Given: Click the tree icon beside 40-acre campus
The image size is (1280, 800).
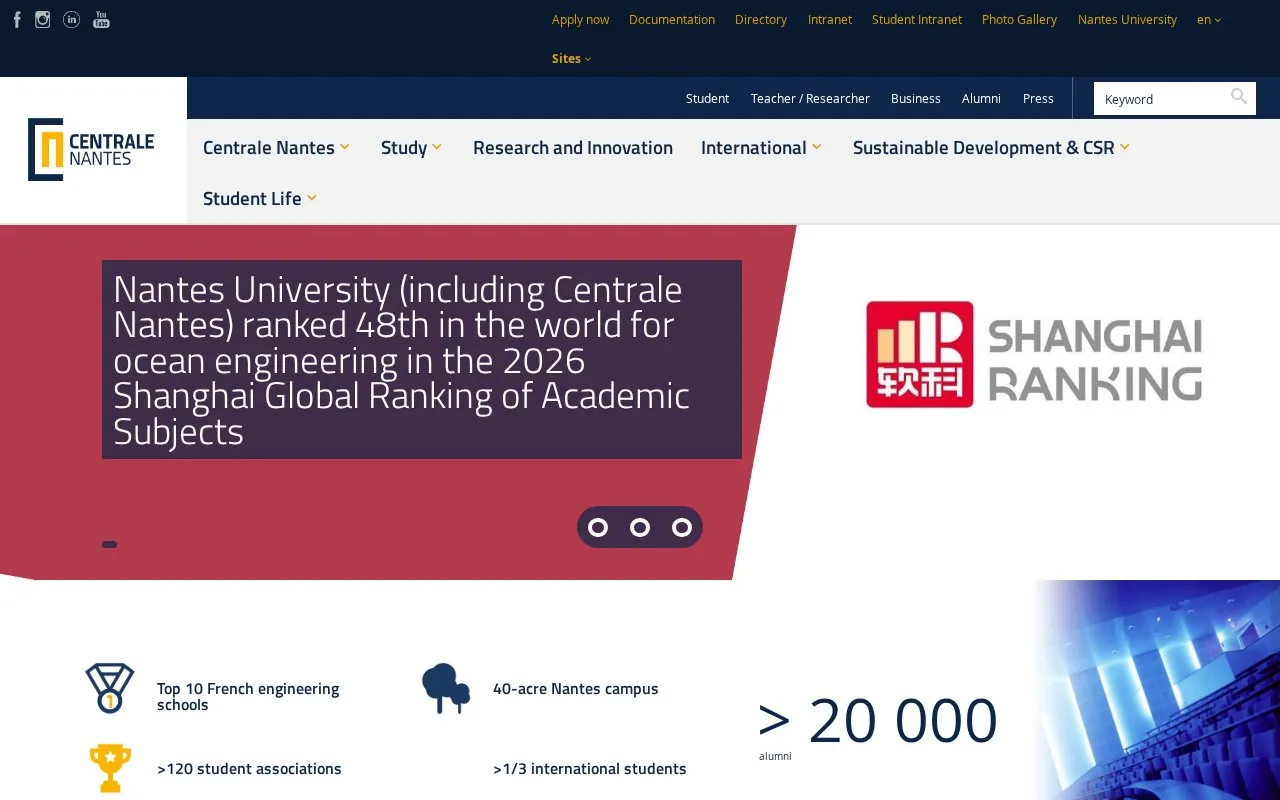Looking at the screenshot, I should (446, 688).
